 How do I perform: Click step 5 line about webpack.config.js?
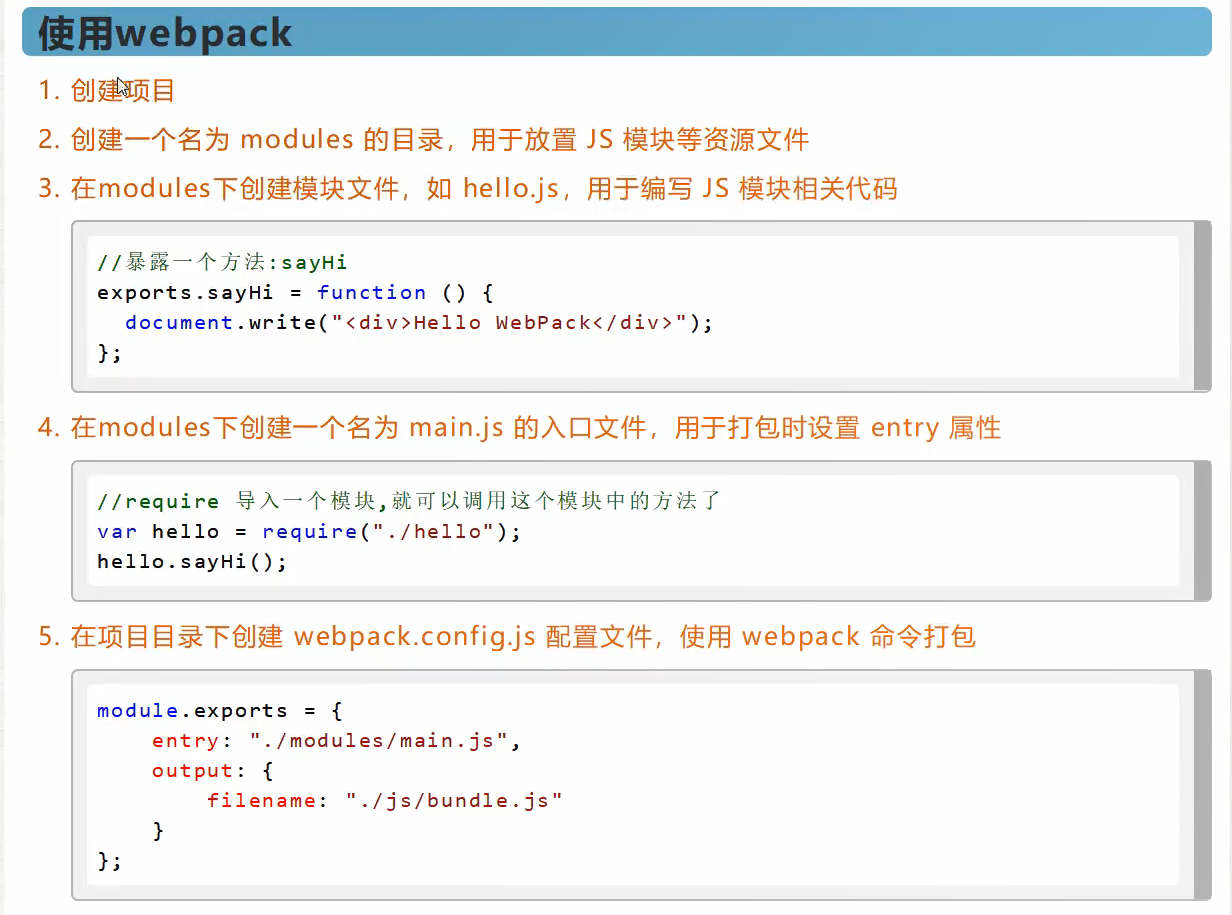click(506, 636)
